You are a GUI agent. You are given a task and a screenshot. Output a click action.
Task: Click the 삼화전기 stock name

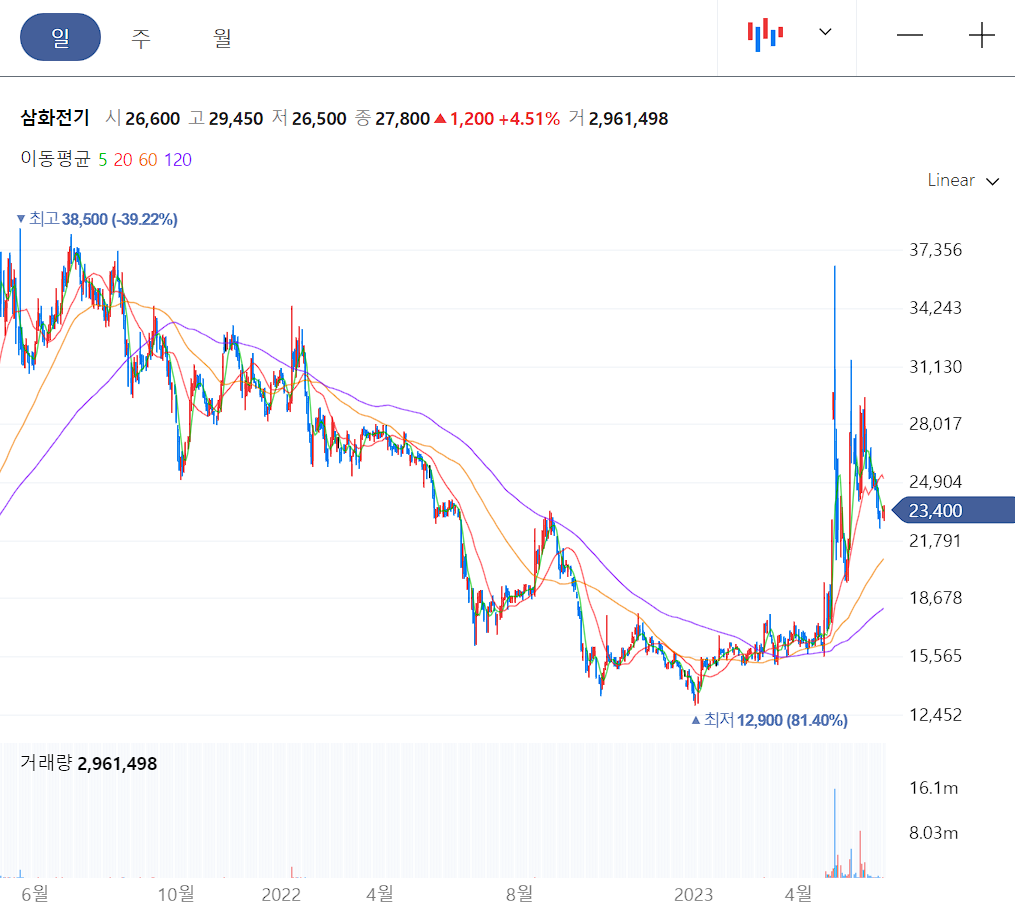click(x=55, y=118)
